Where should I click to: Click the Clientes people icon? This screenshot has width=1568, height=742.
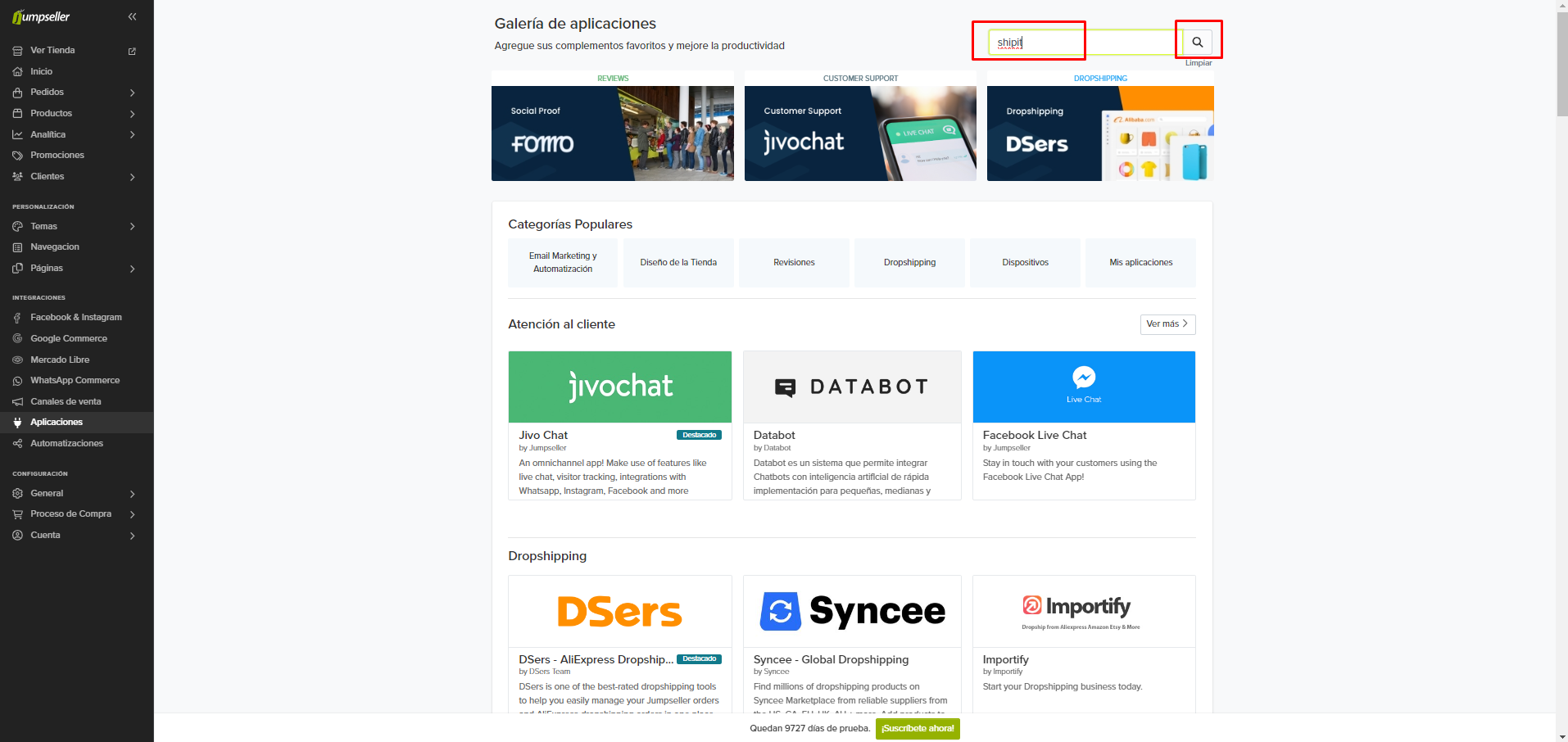pos(17,176)
